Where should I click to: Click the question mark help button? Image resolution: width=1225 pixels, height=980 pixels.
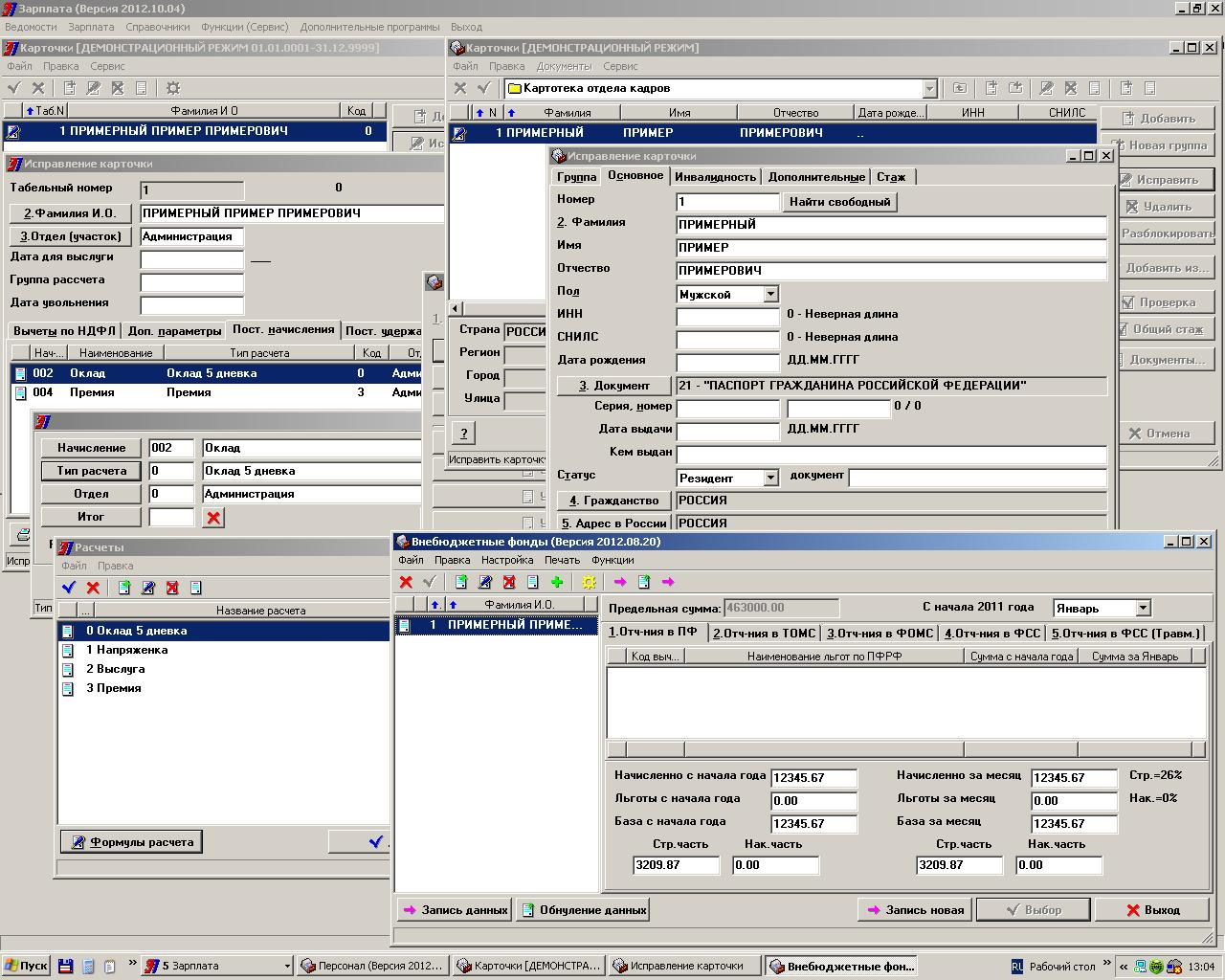point(463,433)
